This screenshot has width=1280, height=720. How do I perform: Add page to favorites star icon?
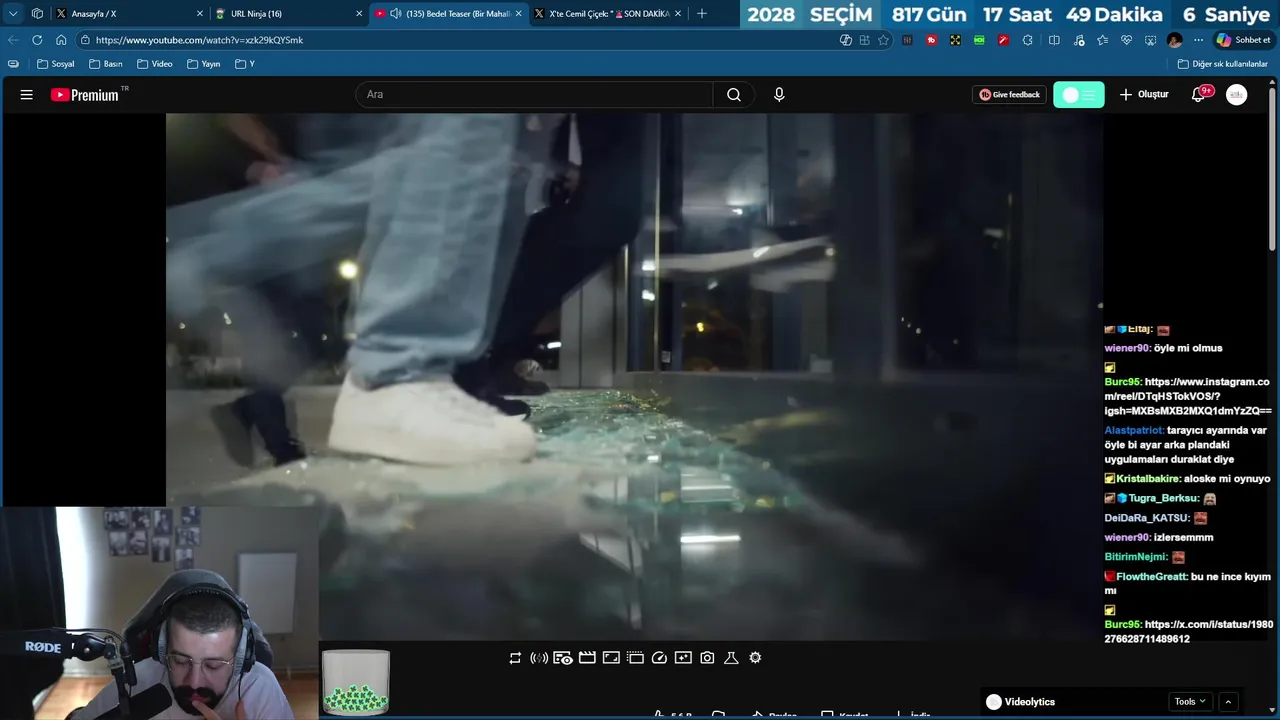tap(883, 40)
